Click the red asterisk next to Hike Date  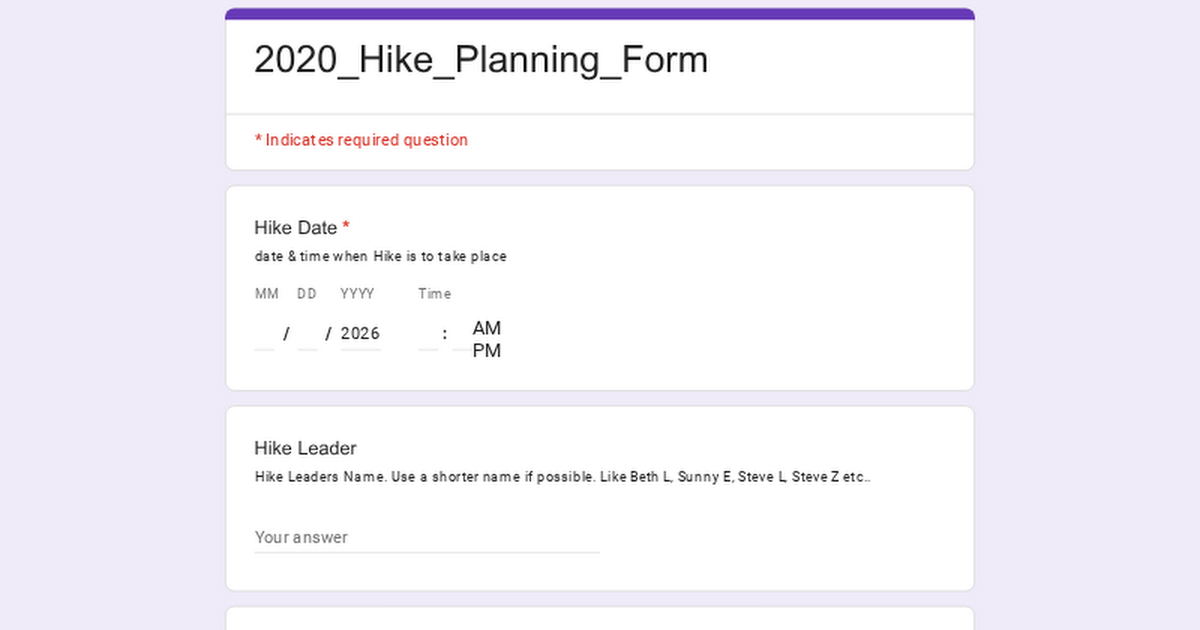click(346, 227)
